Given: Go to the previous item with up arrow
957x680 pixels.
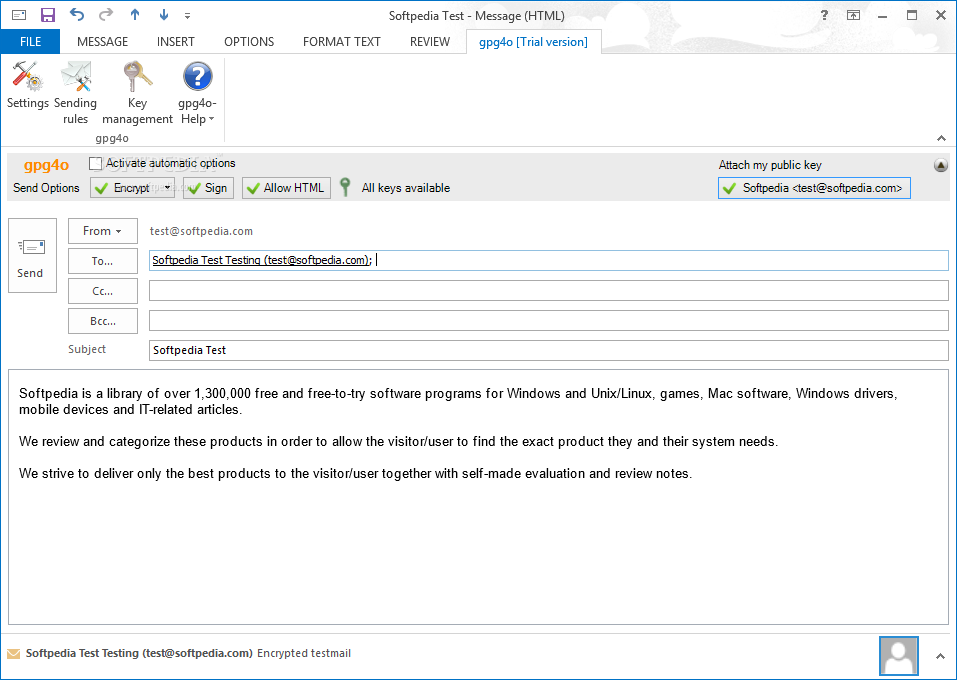Looking at the screenshot, I should (135, 15).
